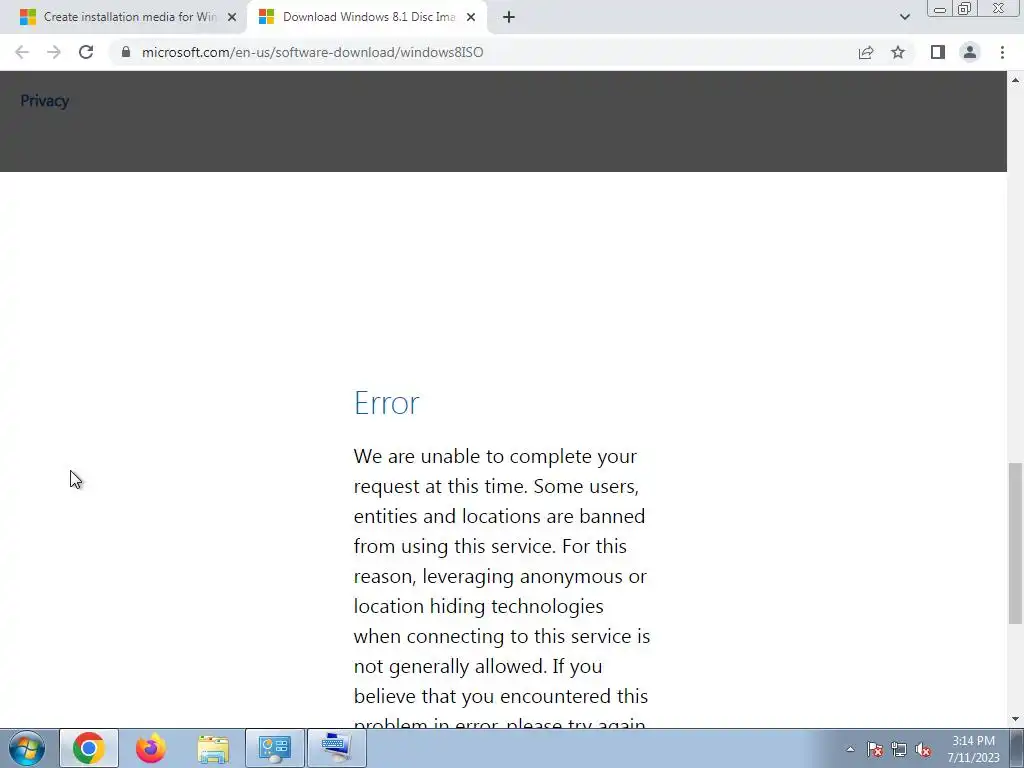
Task: Open Windows Explorer folder taskbar icon
Action: click(x=213, y=748)
